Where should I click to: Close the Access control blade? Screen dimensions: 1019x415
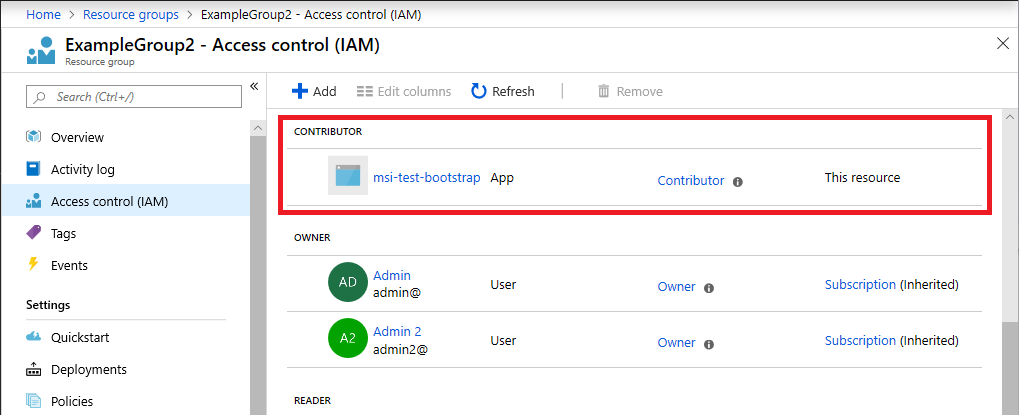pyautogui.click(x=1003, y=43)
